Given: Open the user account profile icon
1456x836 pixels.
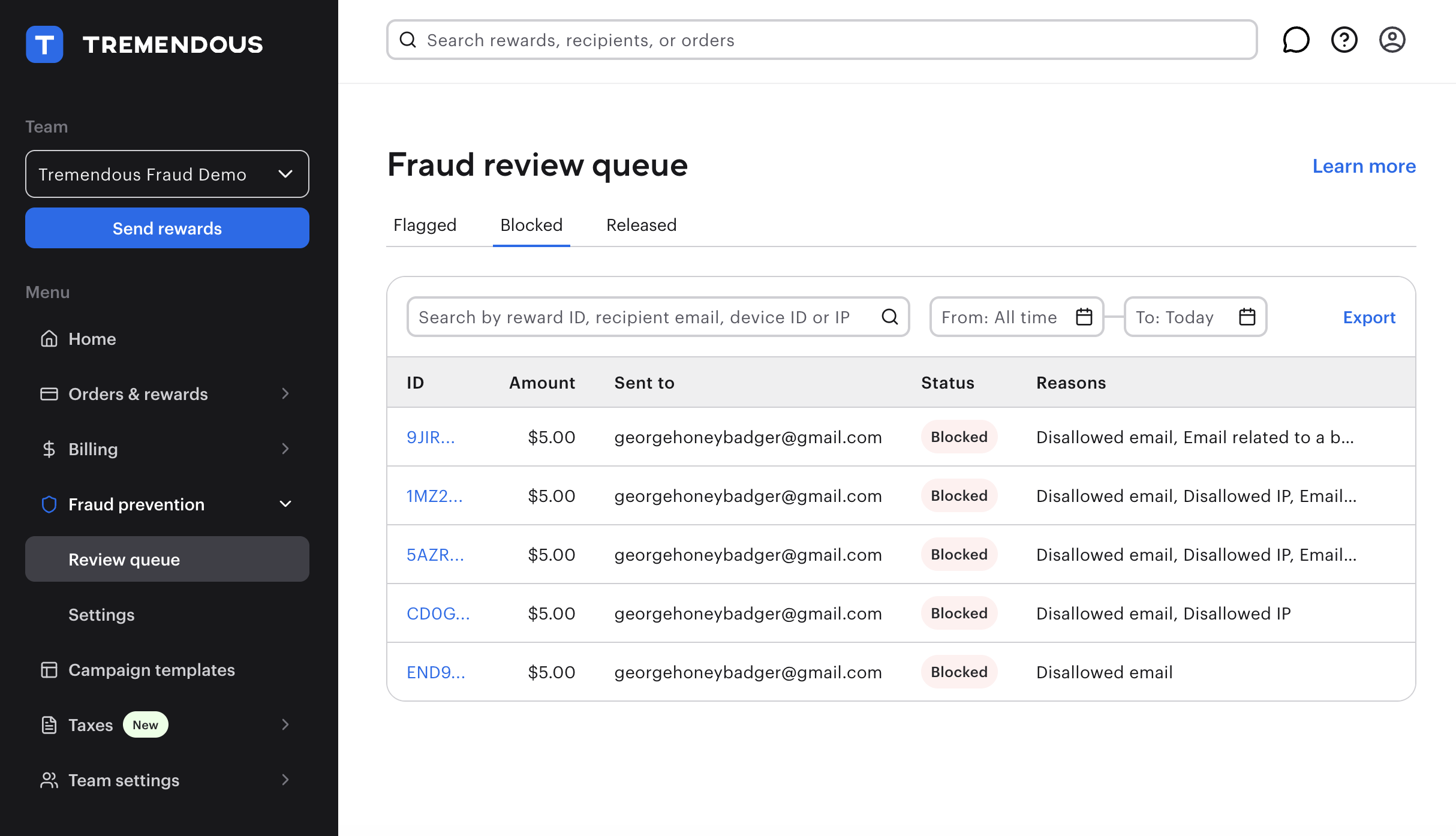Looking at the screenshot, I should click(1392, 40).
